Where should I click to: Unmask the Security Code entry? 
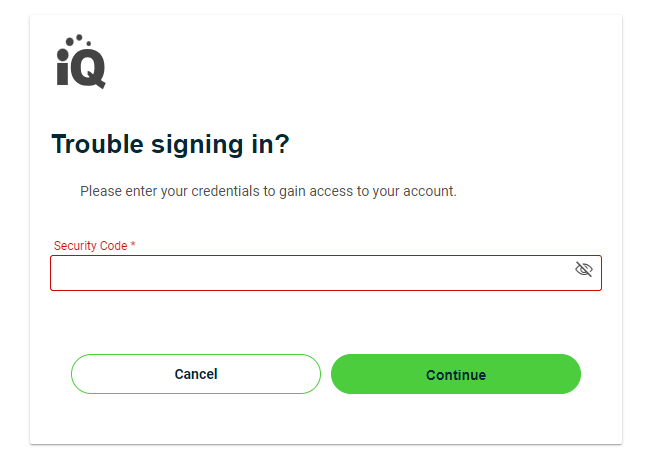(584, 270)
